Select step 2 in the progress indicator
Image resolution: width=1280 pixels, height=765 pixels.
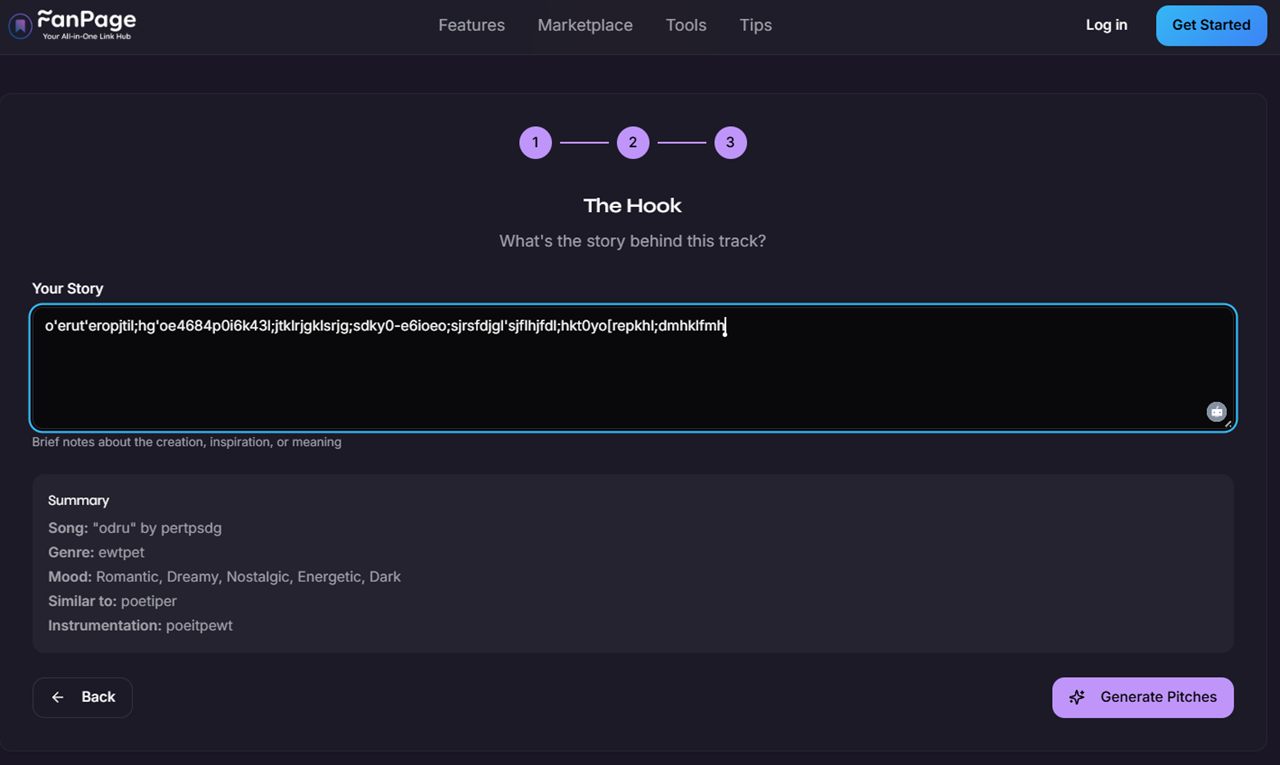[x=633, y=142]
